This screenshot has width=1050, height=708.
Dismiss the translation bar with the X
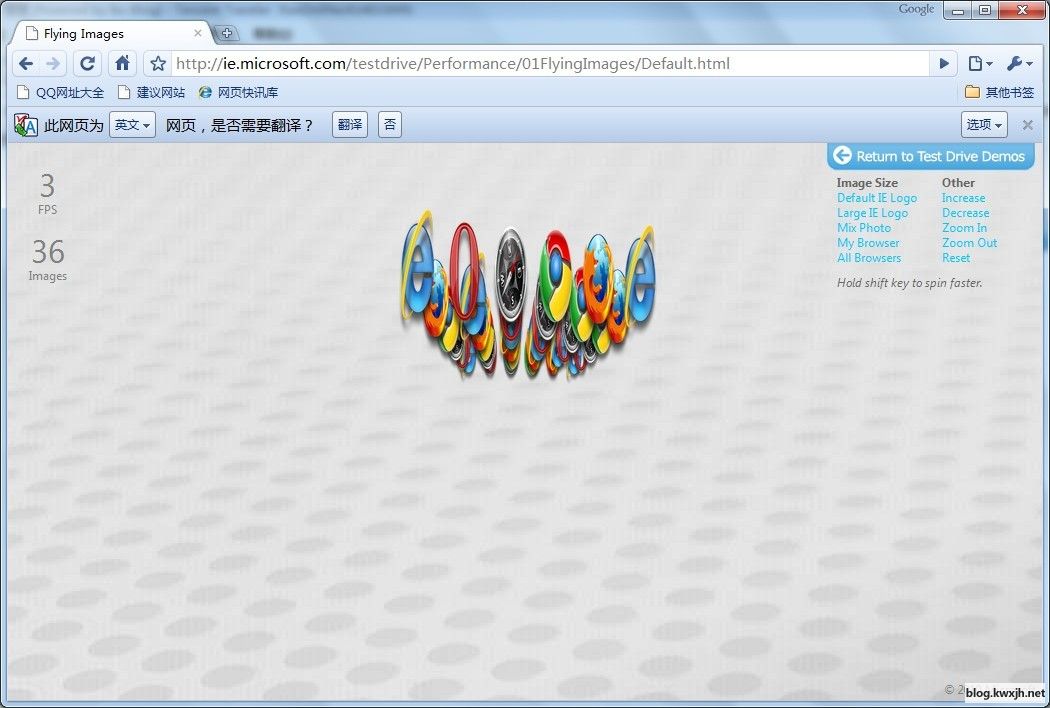pos(1027,125)
